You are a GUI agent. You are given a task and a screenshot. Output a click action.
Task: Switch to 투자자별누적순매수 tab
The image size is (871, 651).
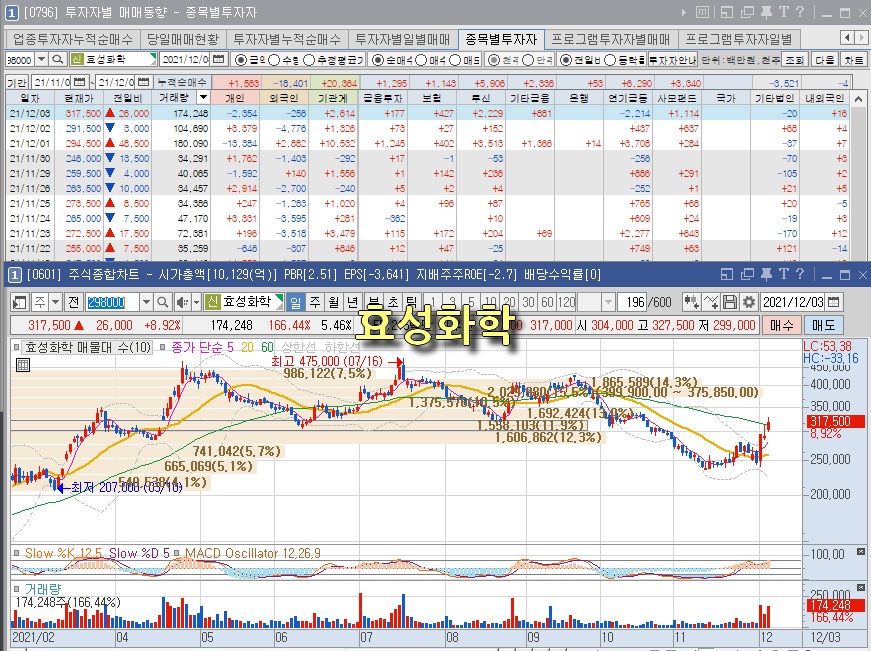[x=287, y=39]
